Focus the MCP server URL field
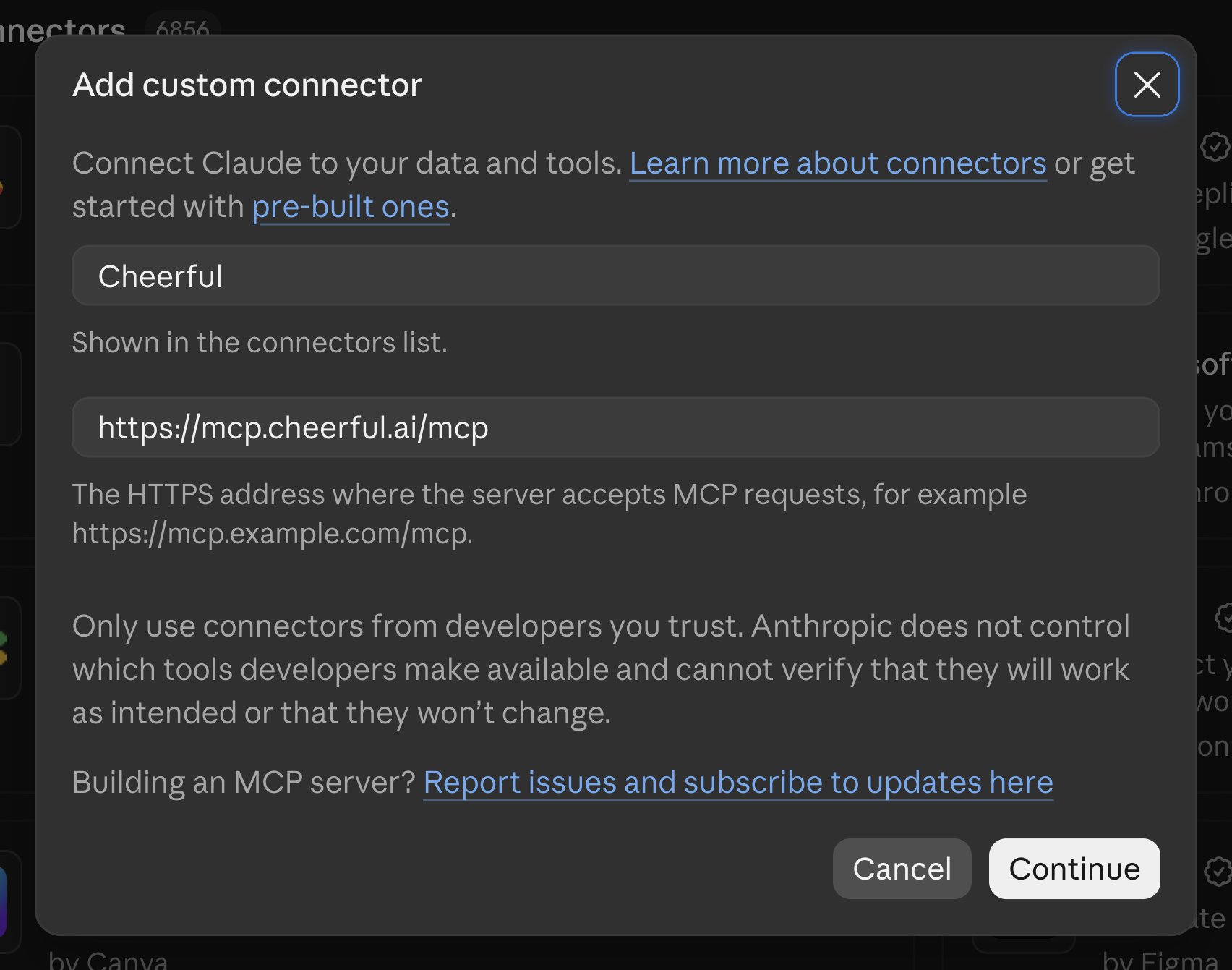1232x970 pixels. click(616, 427)
